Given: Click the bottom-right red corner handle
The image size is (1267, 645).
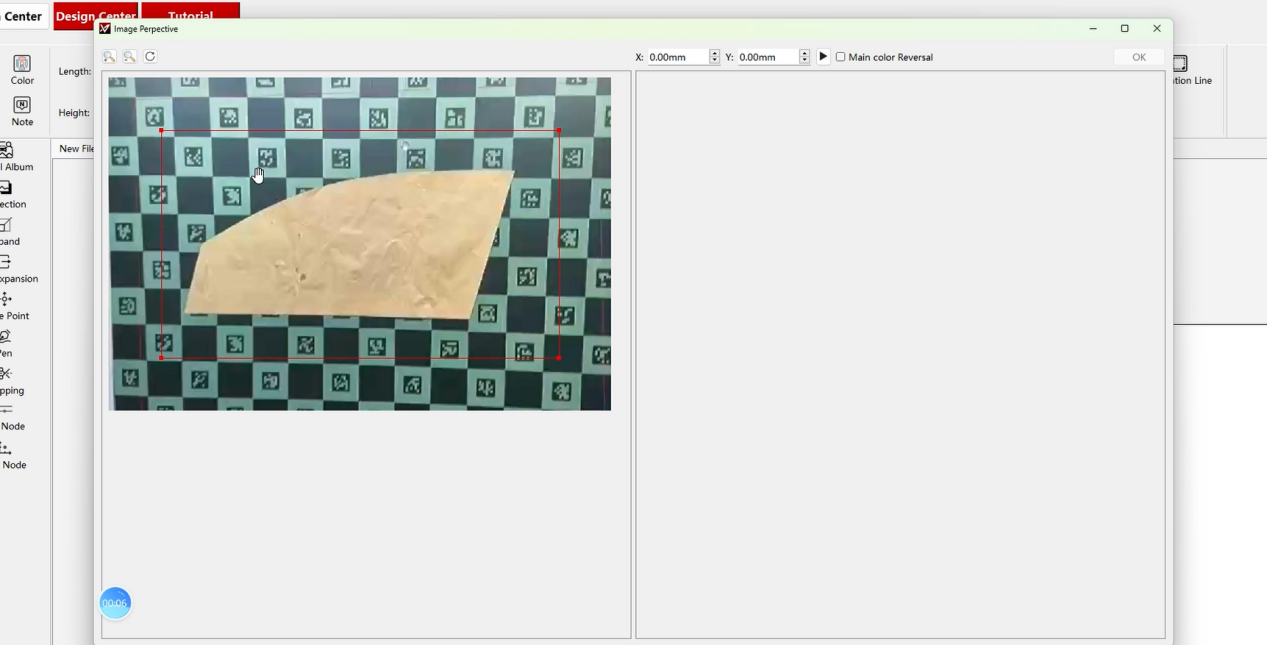Looking at the screenshot, I should point(558,357).
